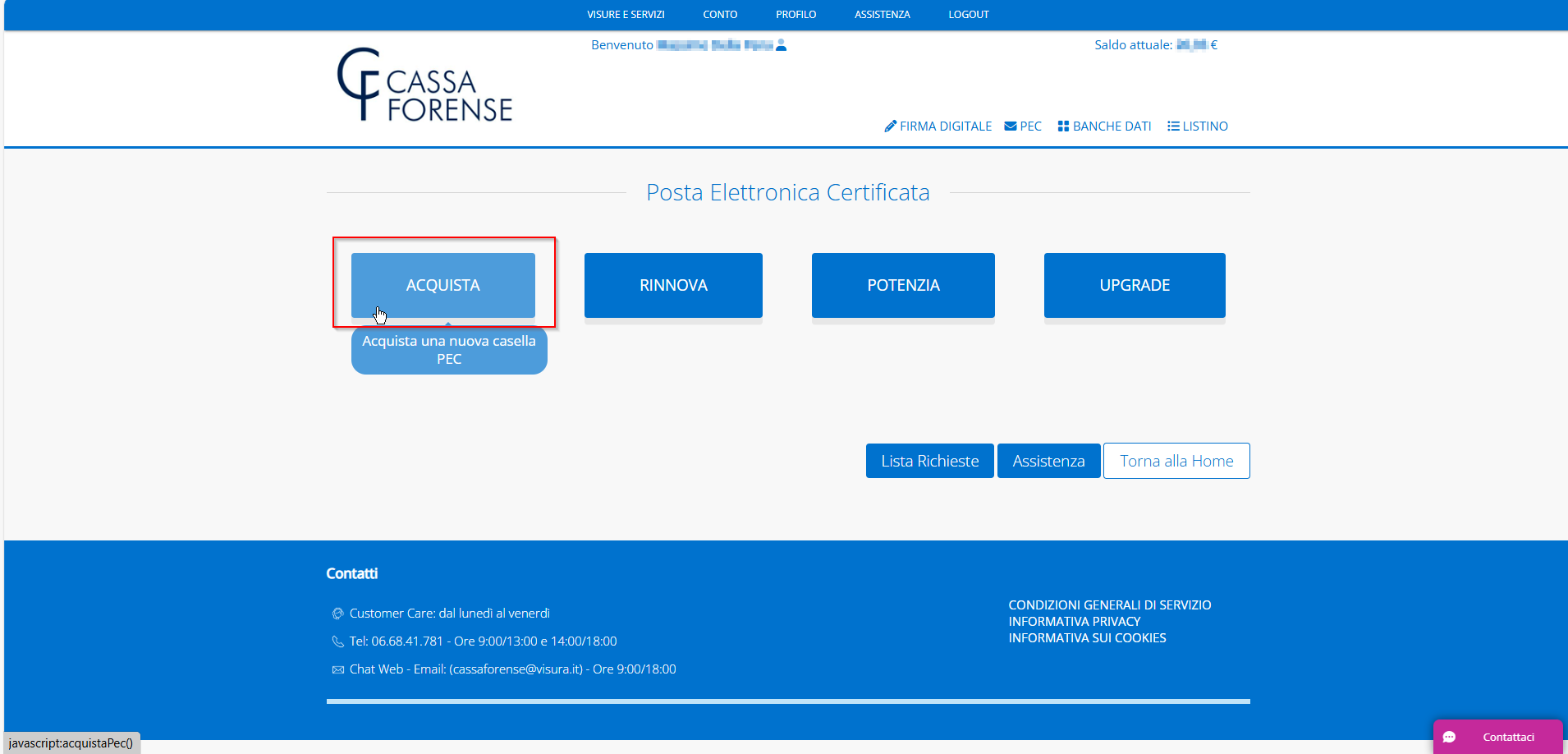Click the chat bubble icon in Contattaci
The height and width of the screenshot is (754, 1568).
[1450, 737]
